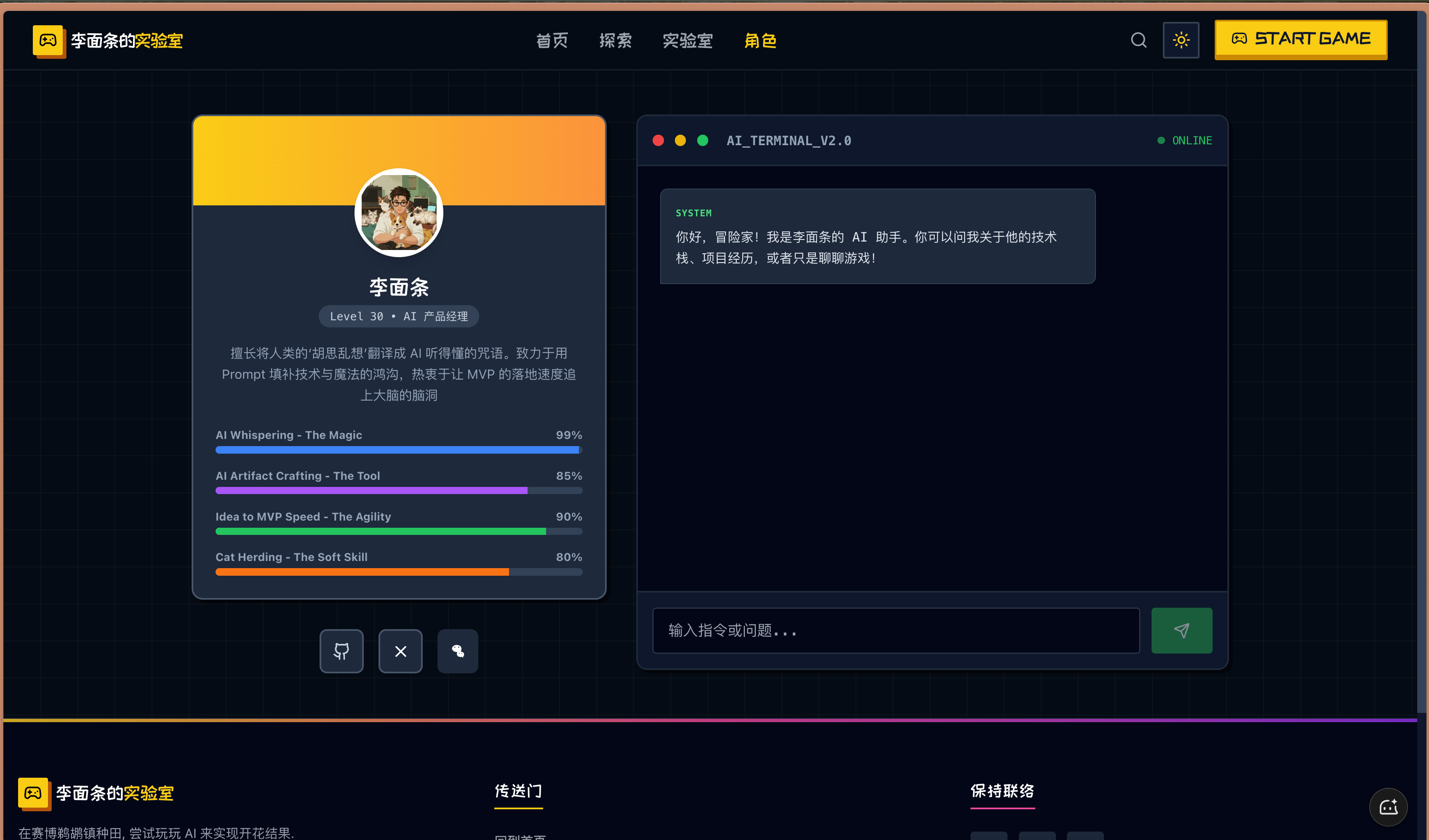Image resolution: width=1429 pixels, height=840 pixels.
Task: Open the WeChat icon button
Action: pyautogui.click(x=458, y=651)
